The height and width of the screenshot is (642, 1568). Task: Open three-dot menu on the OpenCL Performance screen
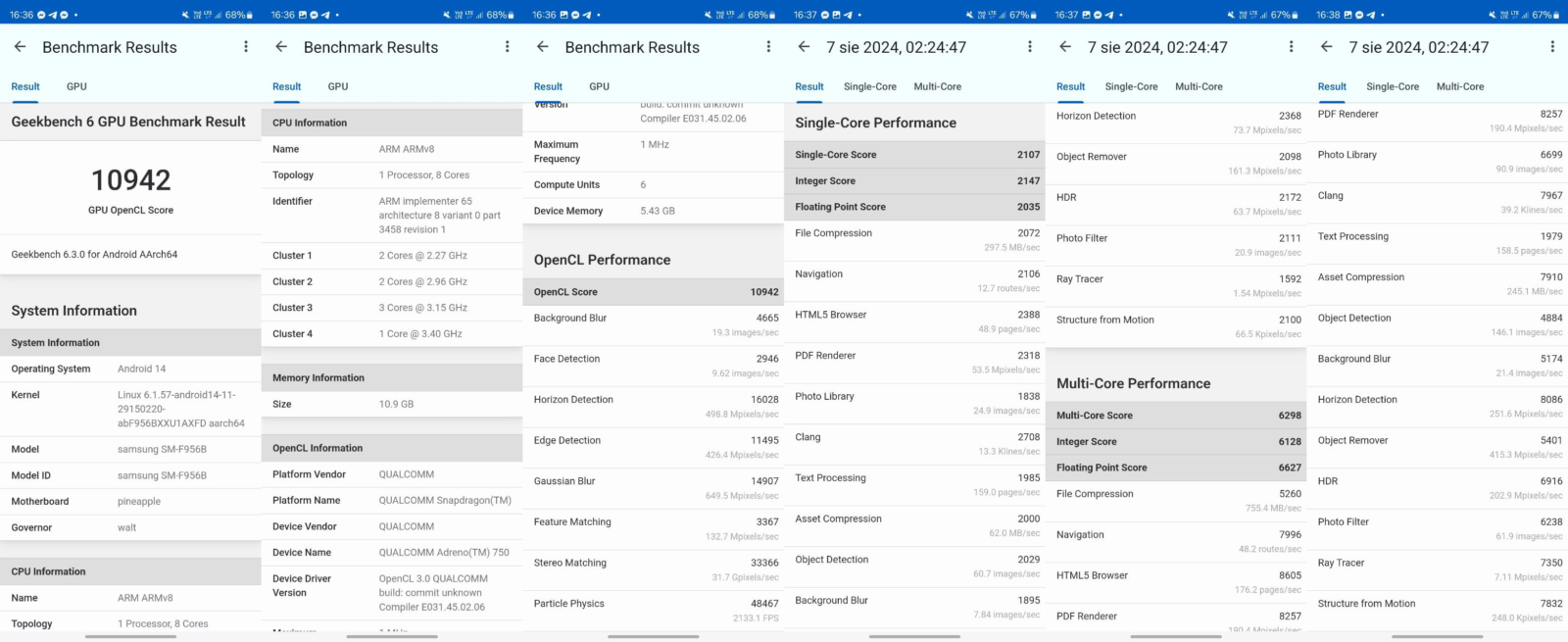tap(768, 47)
